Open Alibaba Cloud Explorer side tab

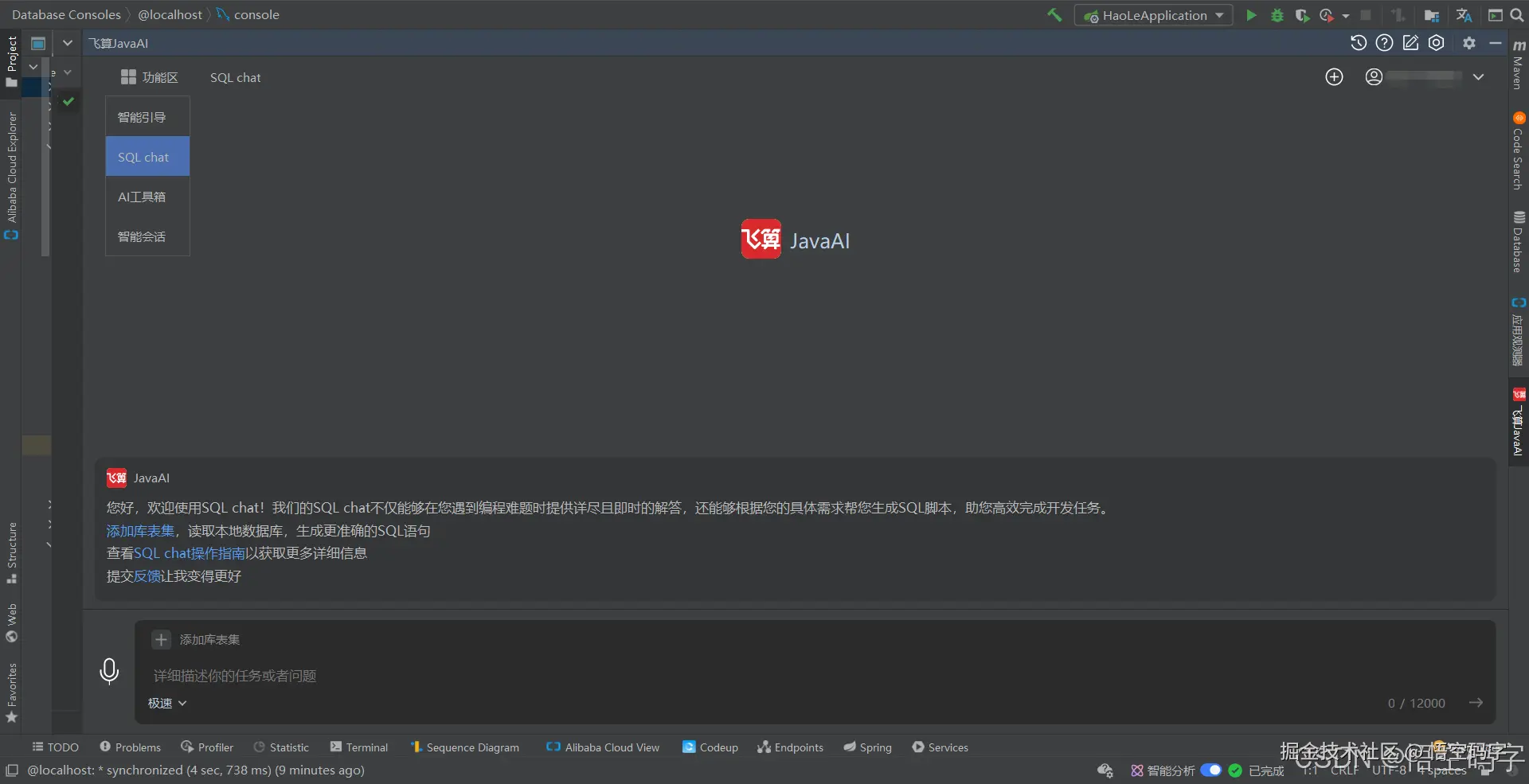[11, 175]
